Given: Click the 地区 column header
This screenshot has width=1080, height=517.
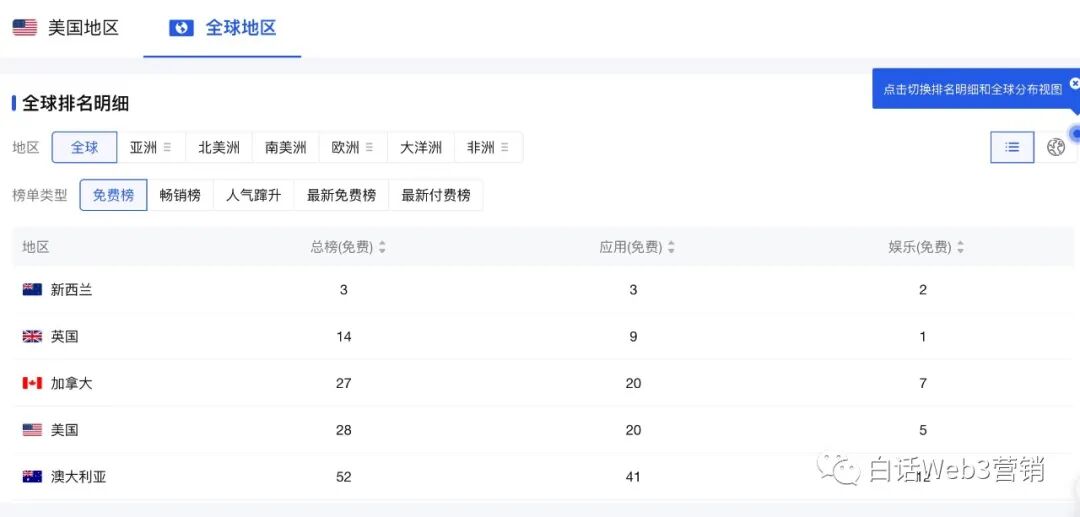Looking at the screenshot, I should (x=36, y=247).
